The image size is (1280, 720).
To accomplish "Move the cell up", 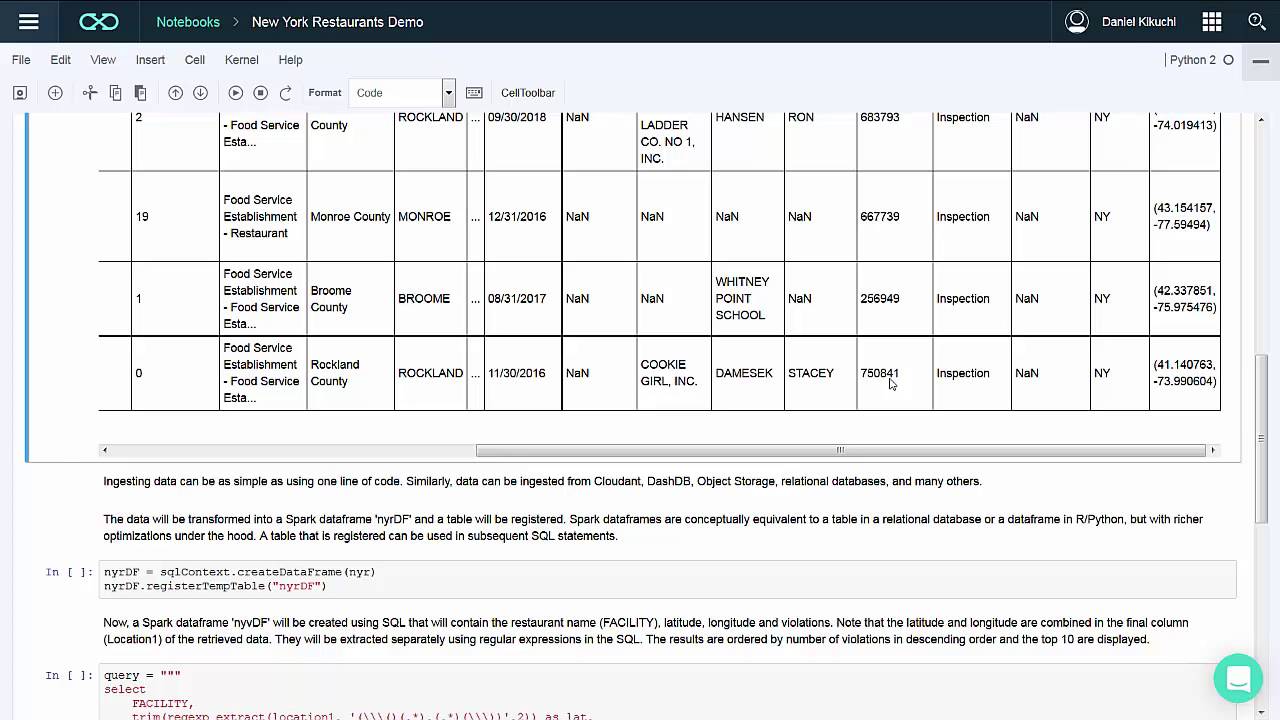I will coord(175,93).
